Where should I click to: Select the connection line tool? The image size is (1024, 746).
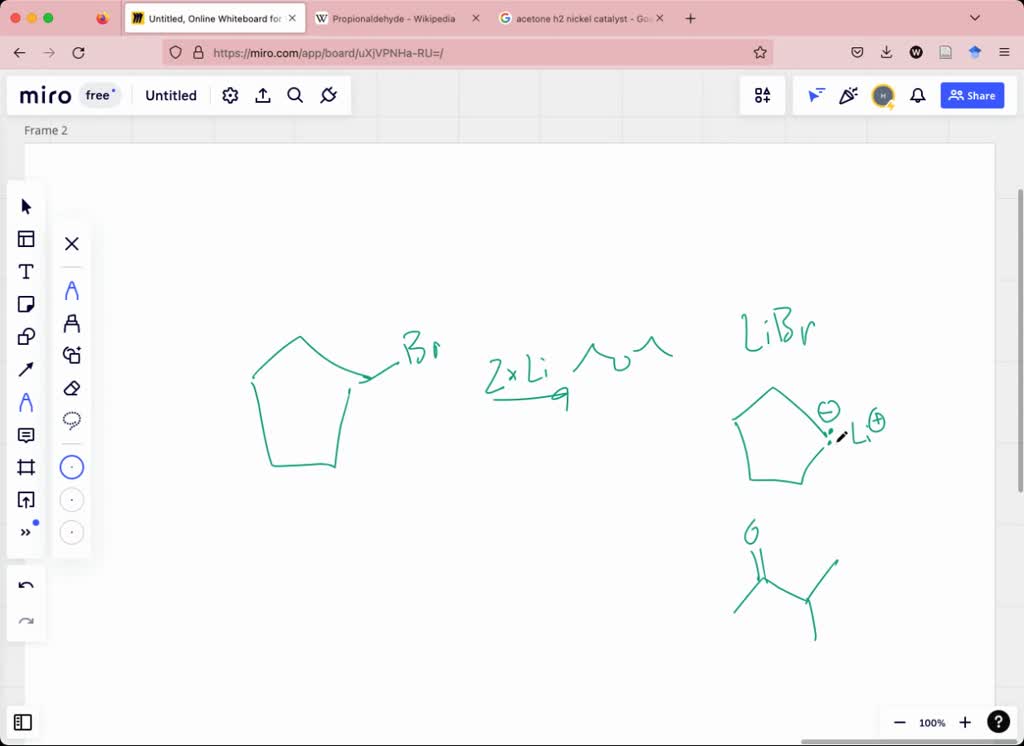tap(26, 369)
